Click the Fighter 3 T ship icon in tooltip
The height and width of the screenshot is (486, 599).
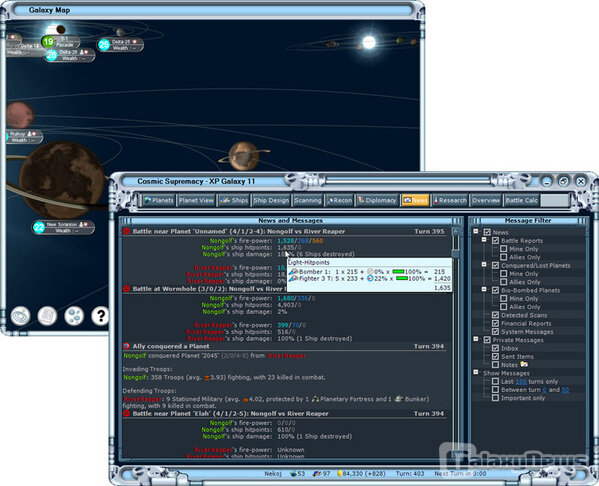[x=293, y=279]
